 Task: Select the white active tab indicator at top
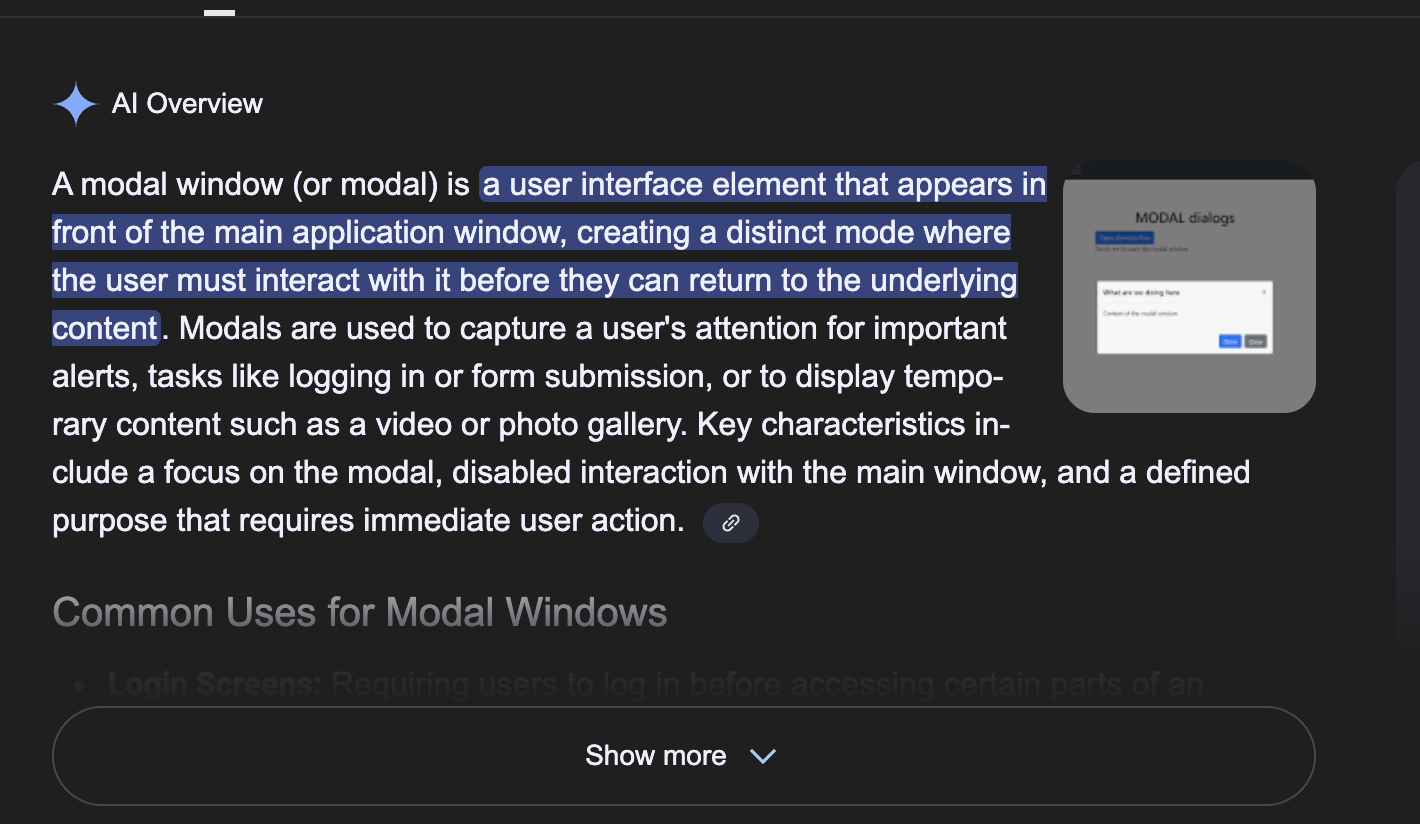pyautogui.click(x=219, y=13)
